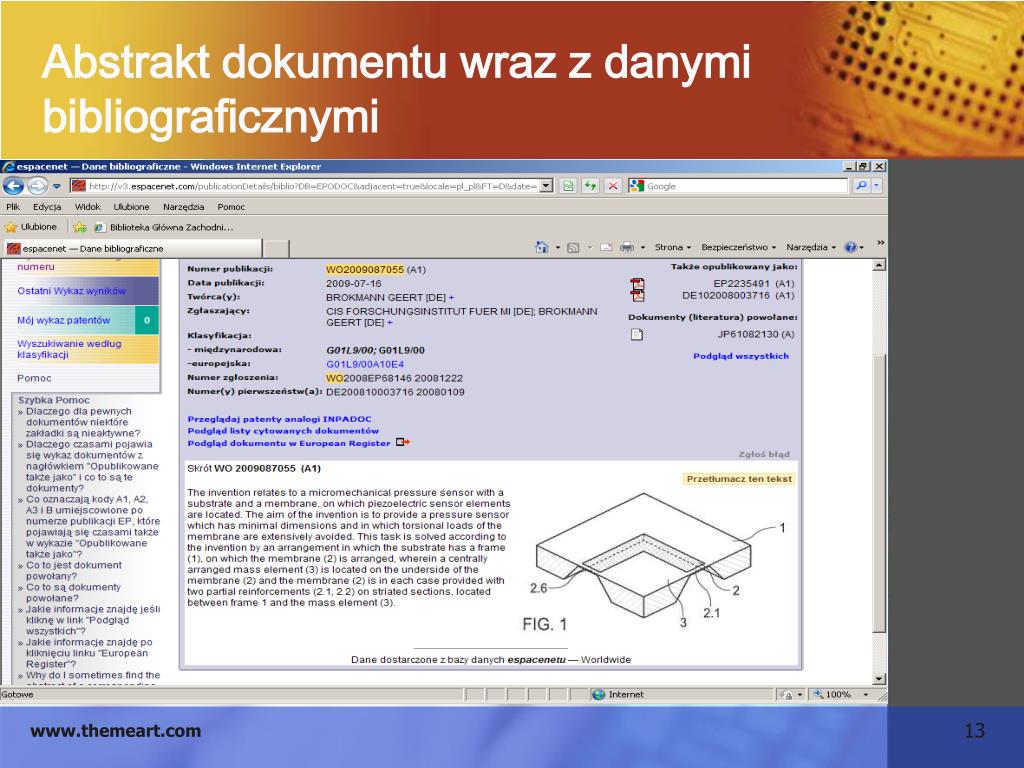Open the Plik menu

click(13, 207)
